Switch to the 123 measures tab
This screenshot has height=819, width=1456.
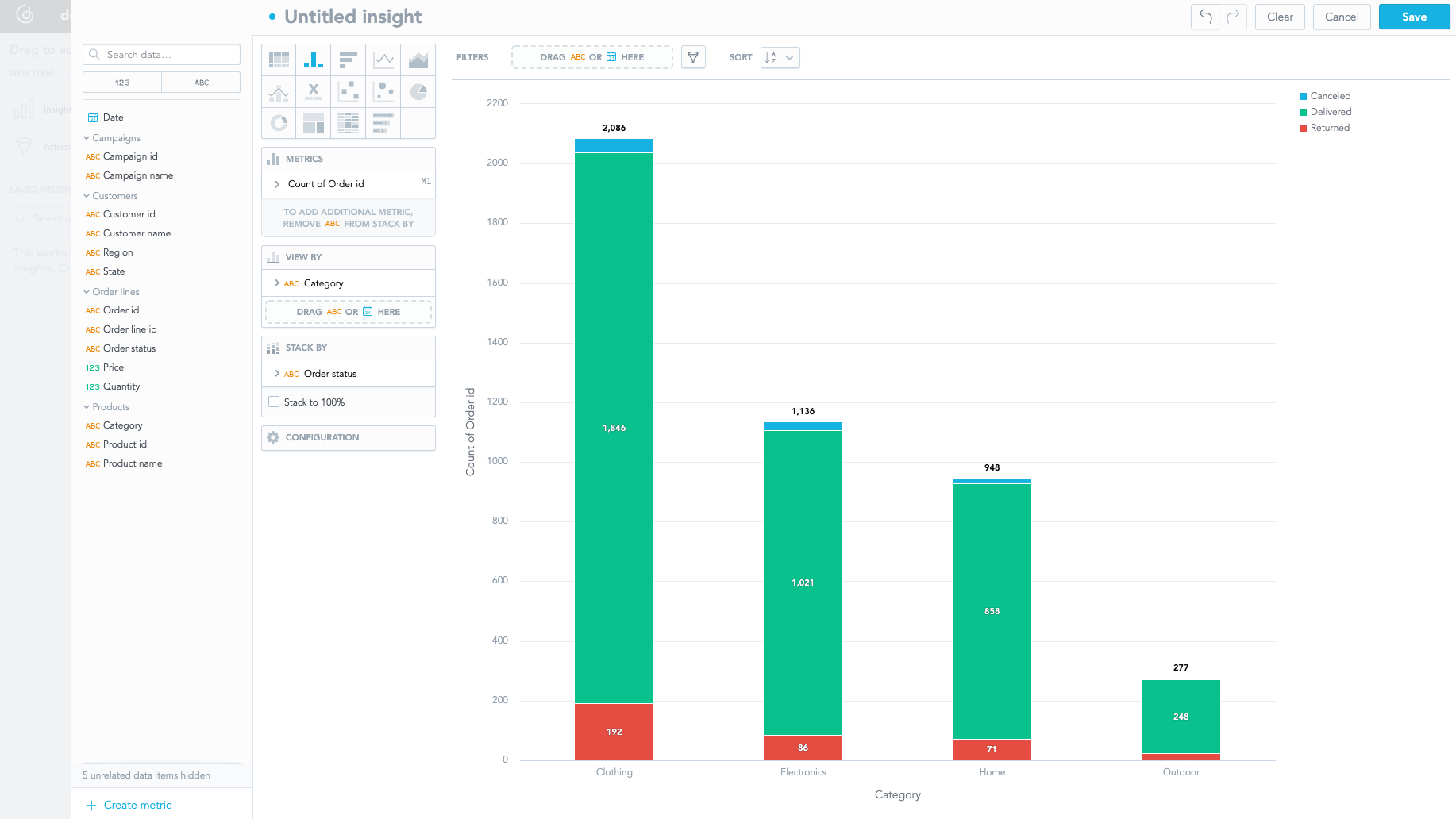pos(122,83)
